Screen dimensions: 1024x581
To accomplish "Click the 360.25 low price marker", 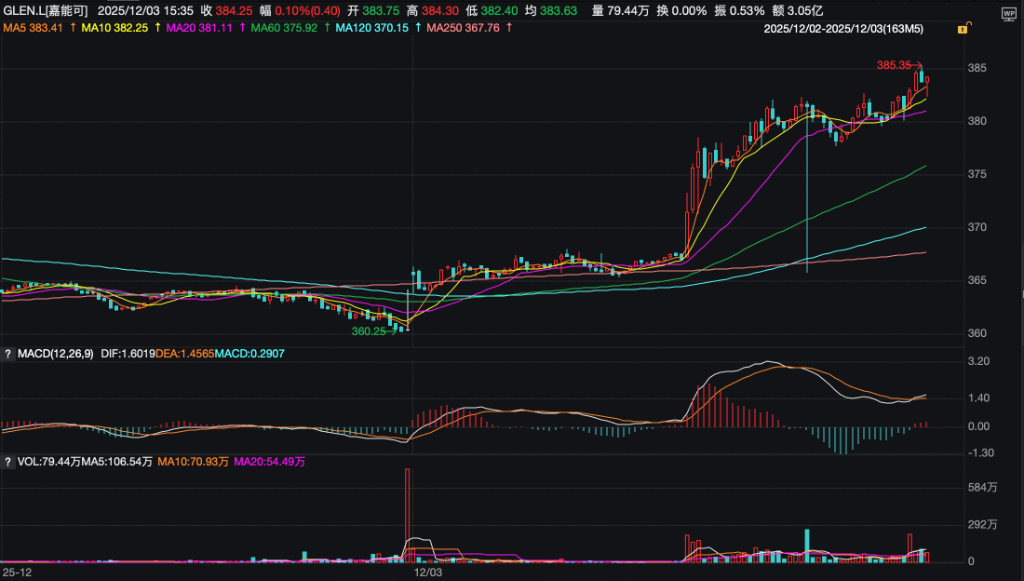I will pyautogui.click(x=367, y=330).
